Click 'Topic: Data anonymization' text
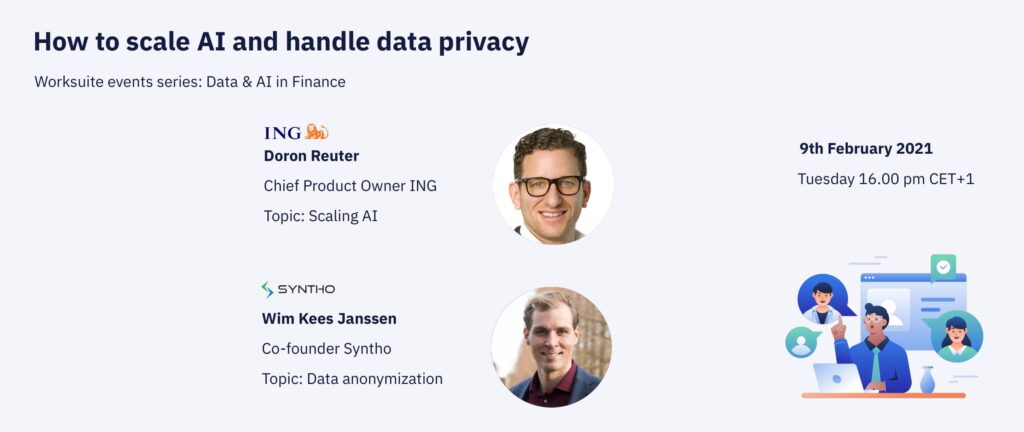 (352, 378)
